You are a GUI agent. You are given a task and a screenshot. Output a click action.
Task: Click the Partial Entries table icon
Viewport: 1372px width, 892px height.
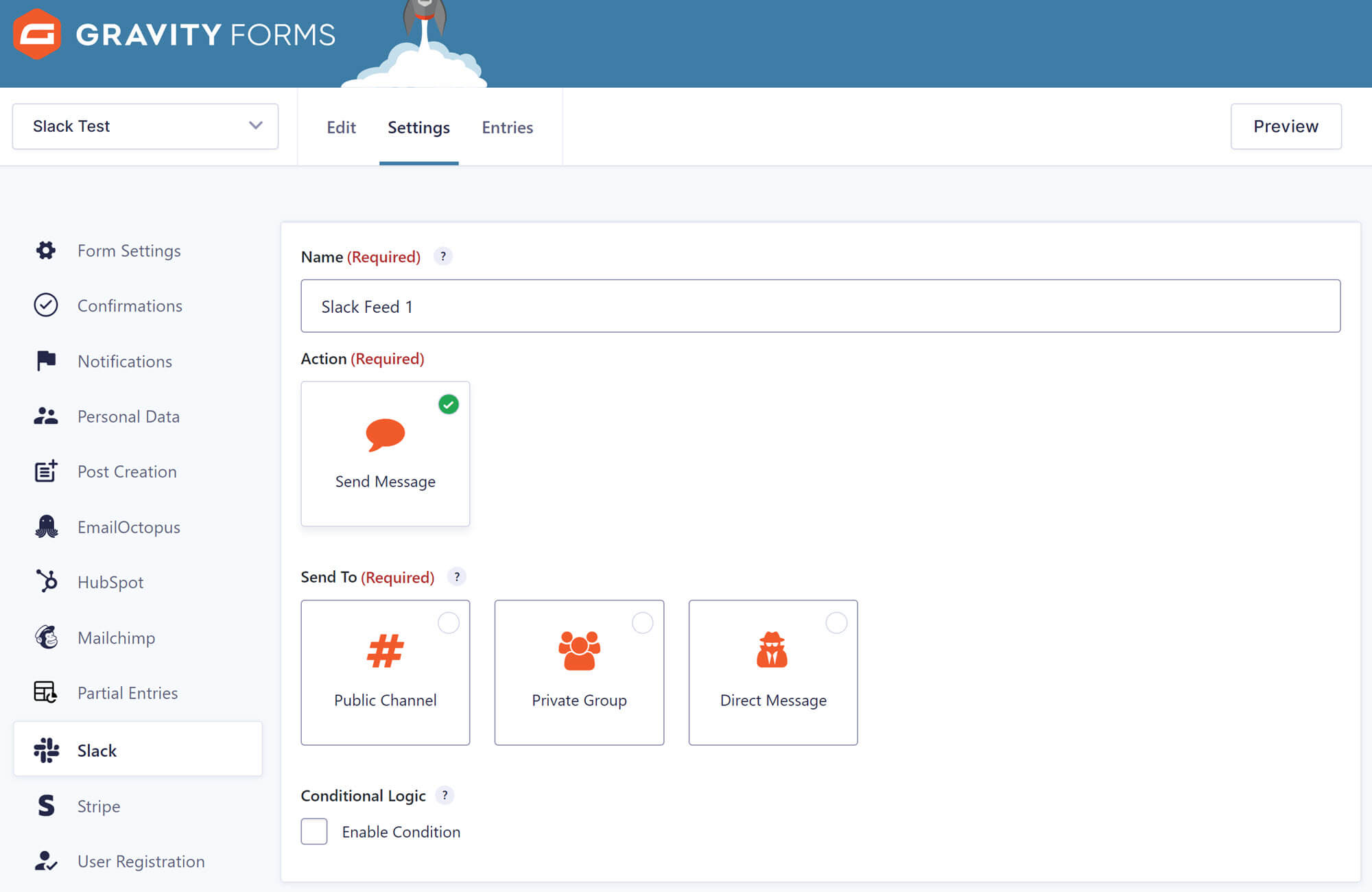(46, 692)
